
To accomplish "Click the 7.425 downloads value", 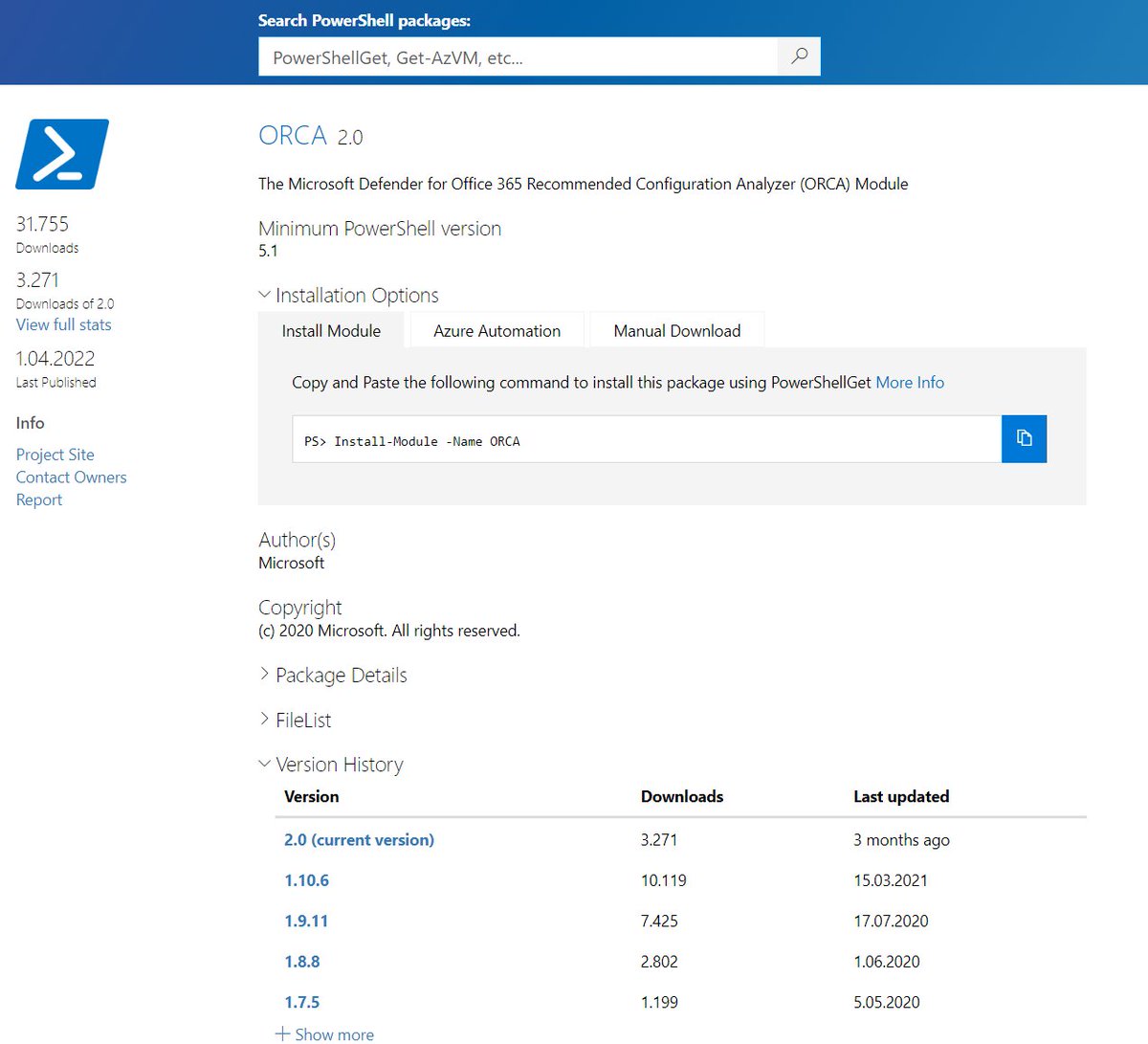I will 659,921.
